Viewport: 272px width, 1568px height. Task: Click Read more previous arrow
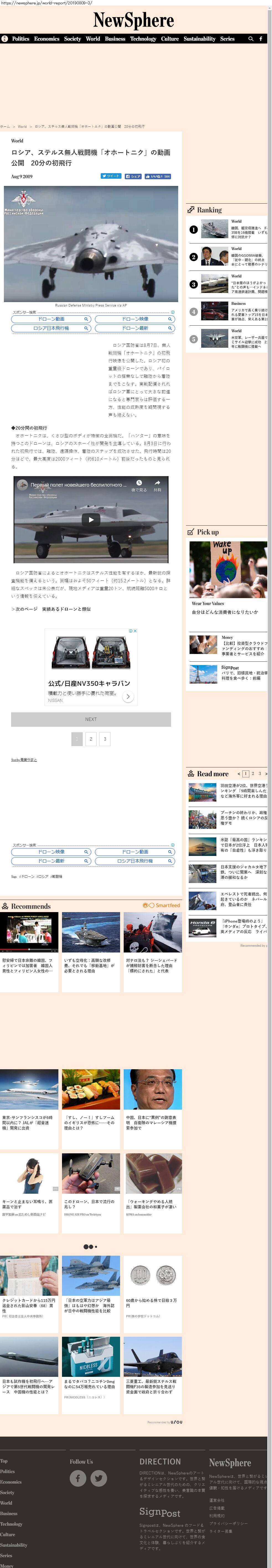239,774
